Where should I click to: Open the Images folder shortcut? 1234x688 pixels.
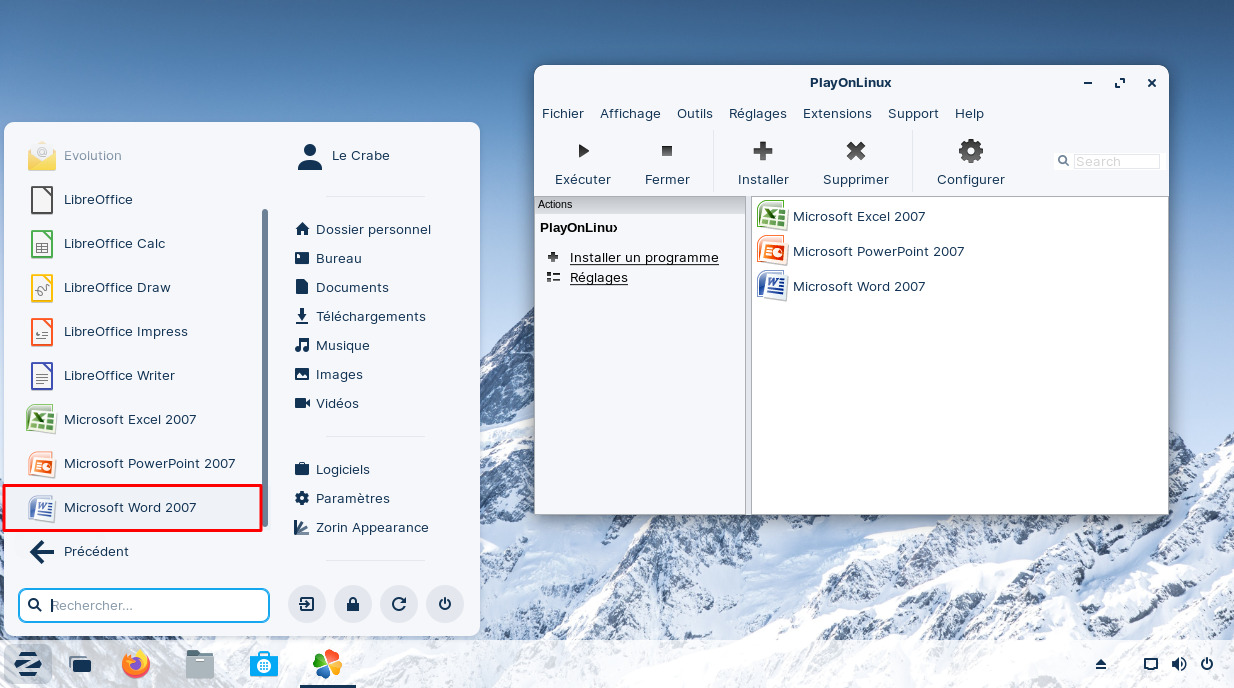click(328, 374)
